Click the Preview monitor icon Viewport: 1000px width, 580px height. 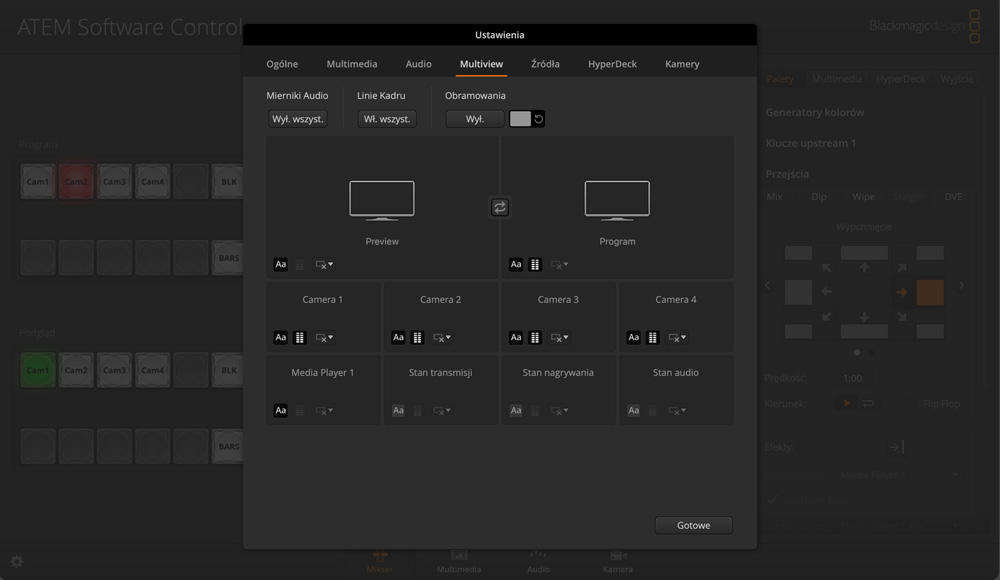[x=382, y=201]
